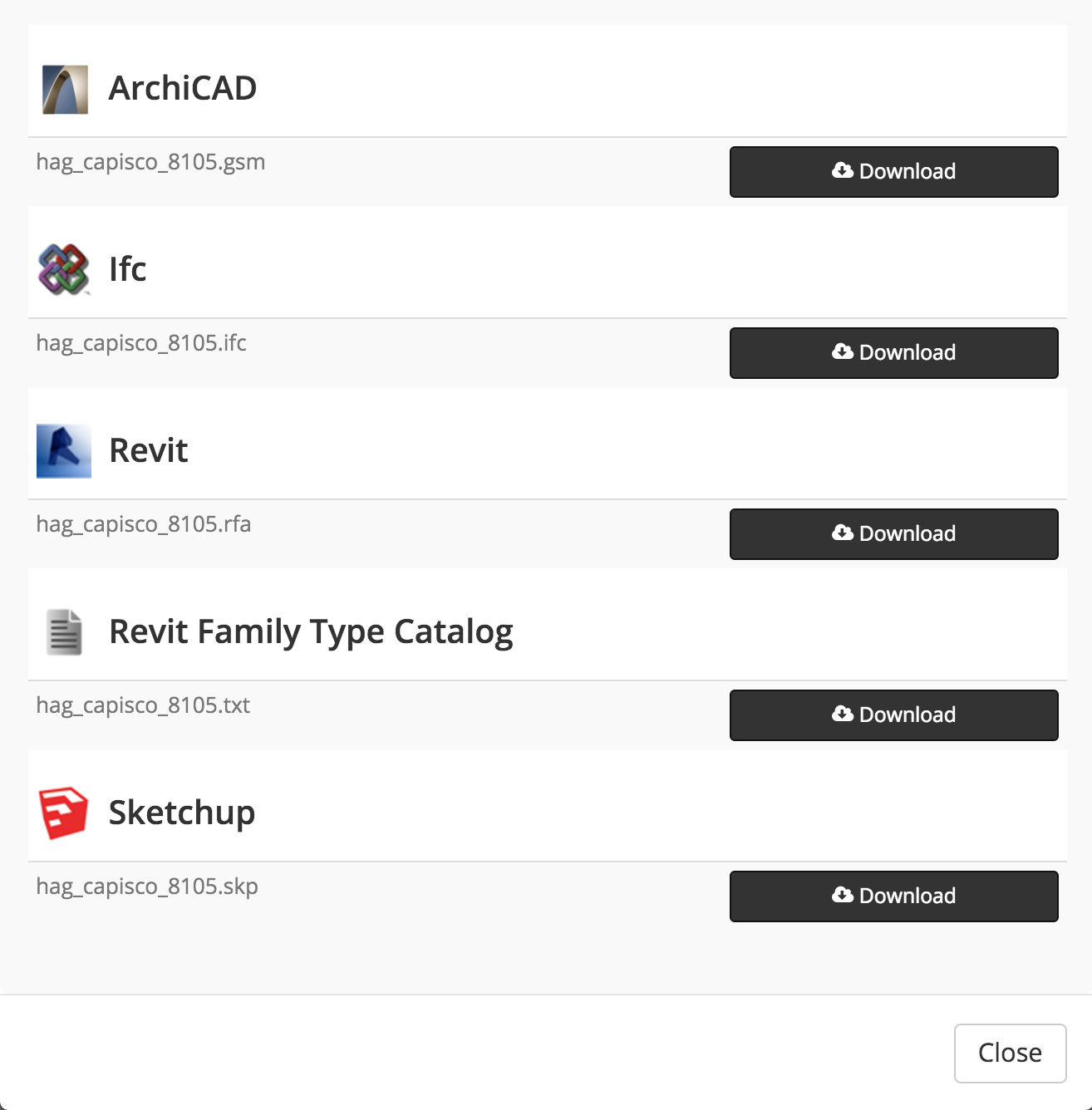Click the hag_capisco_8105.gsm filename text
This screenshot has width=1092, height=1110.
coord(150,162)
